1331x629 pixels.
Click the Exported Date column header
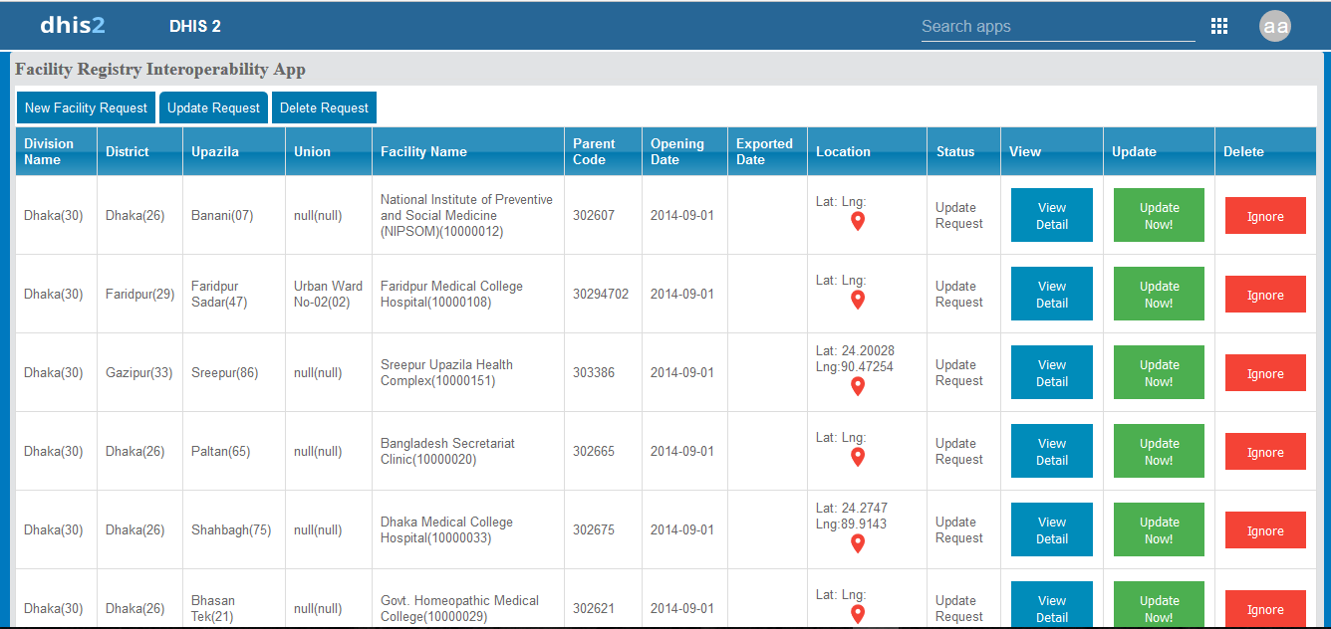click(x=767, y=151)
